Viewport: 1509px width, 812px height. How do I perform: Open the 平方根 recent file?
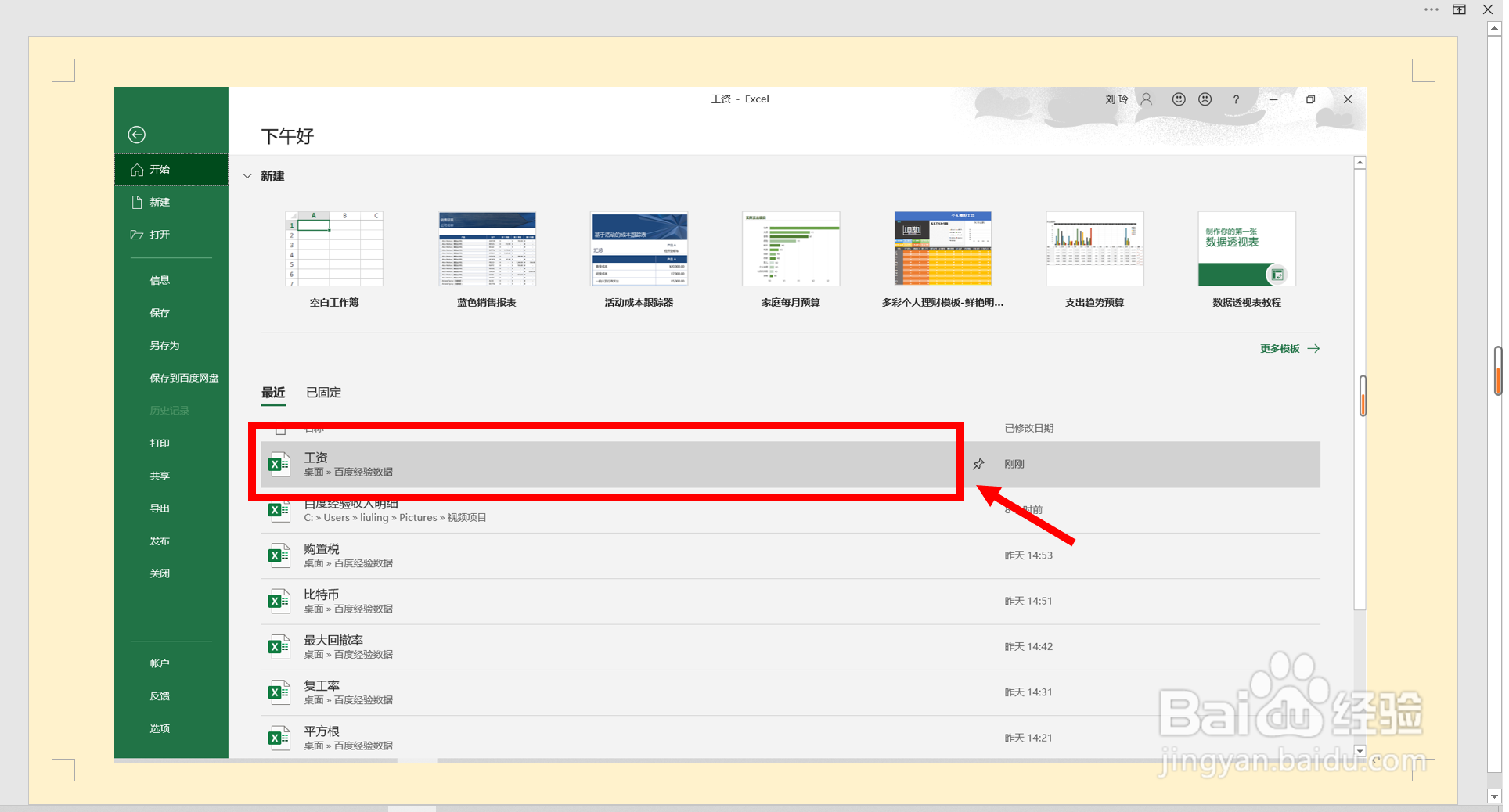[x=791, y=738]
